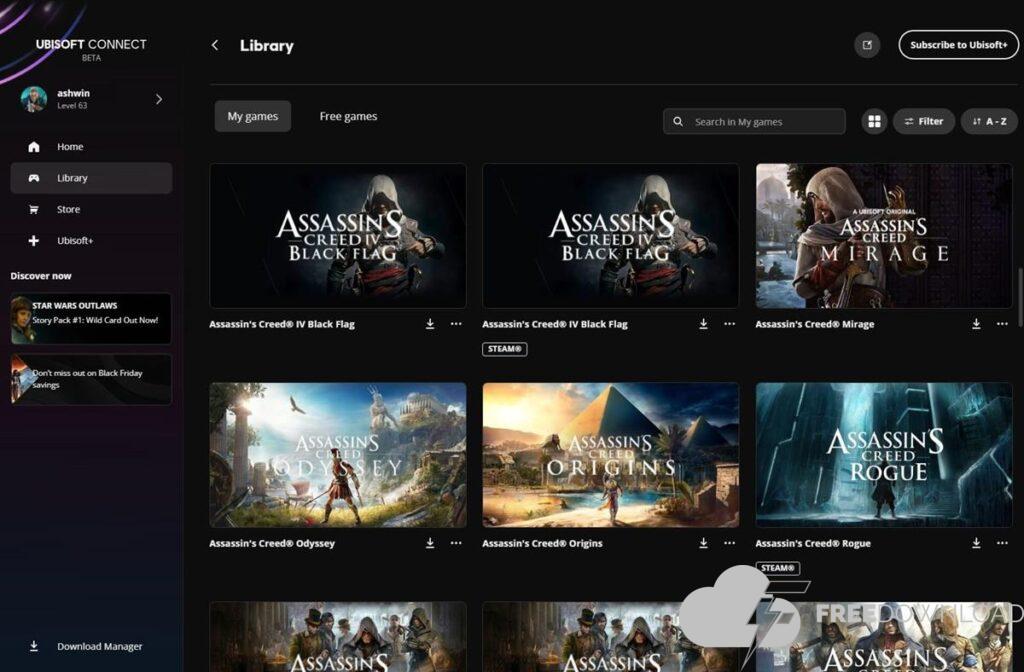The image size is (1024, 672).
Task: Open Download Manager in the sidebar
Action: [x=98, y=647]
